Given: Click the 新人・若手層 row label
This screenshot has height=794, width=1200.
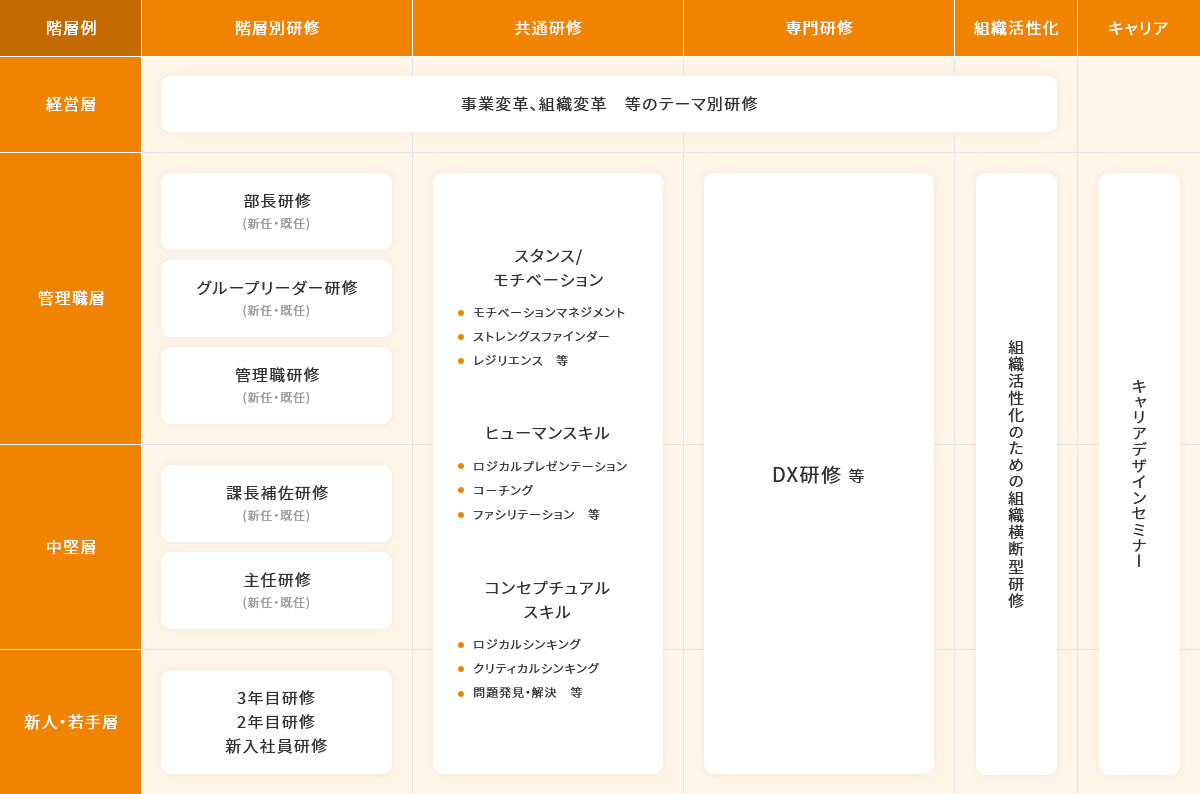Looking at the screenshot, I should (x=71, y=722).
